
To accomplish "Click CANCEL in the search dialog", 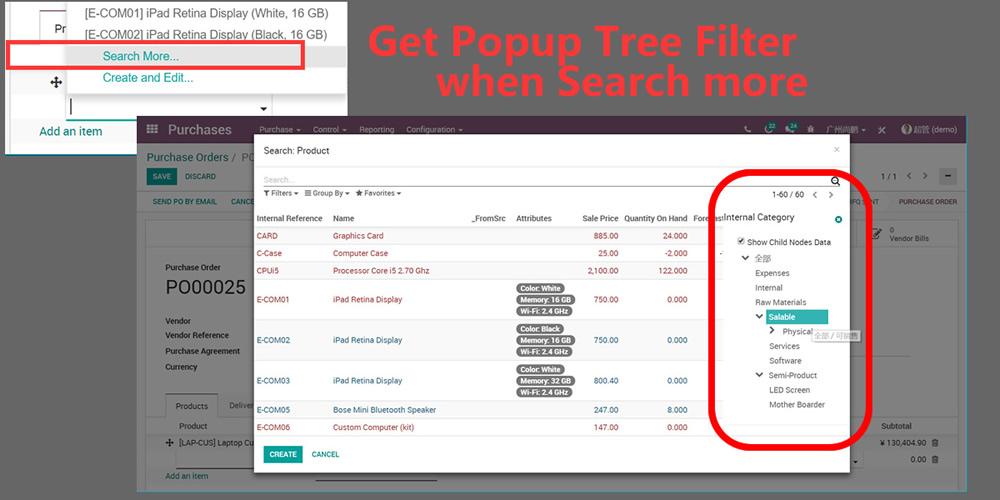I will [325, 454].
